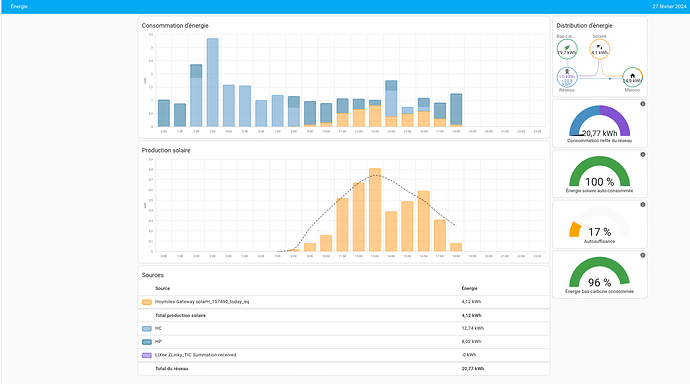Click the 17 % Autosuffisance gauge
690x384 pixels.
tap(599, 224)
